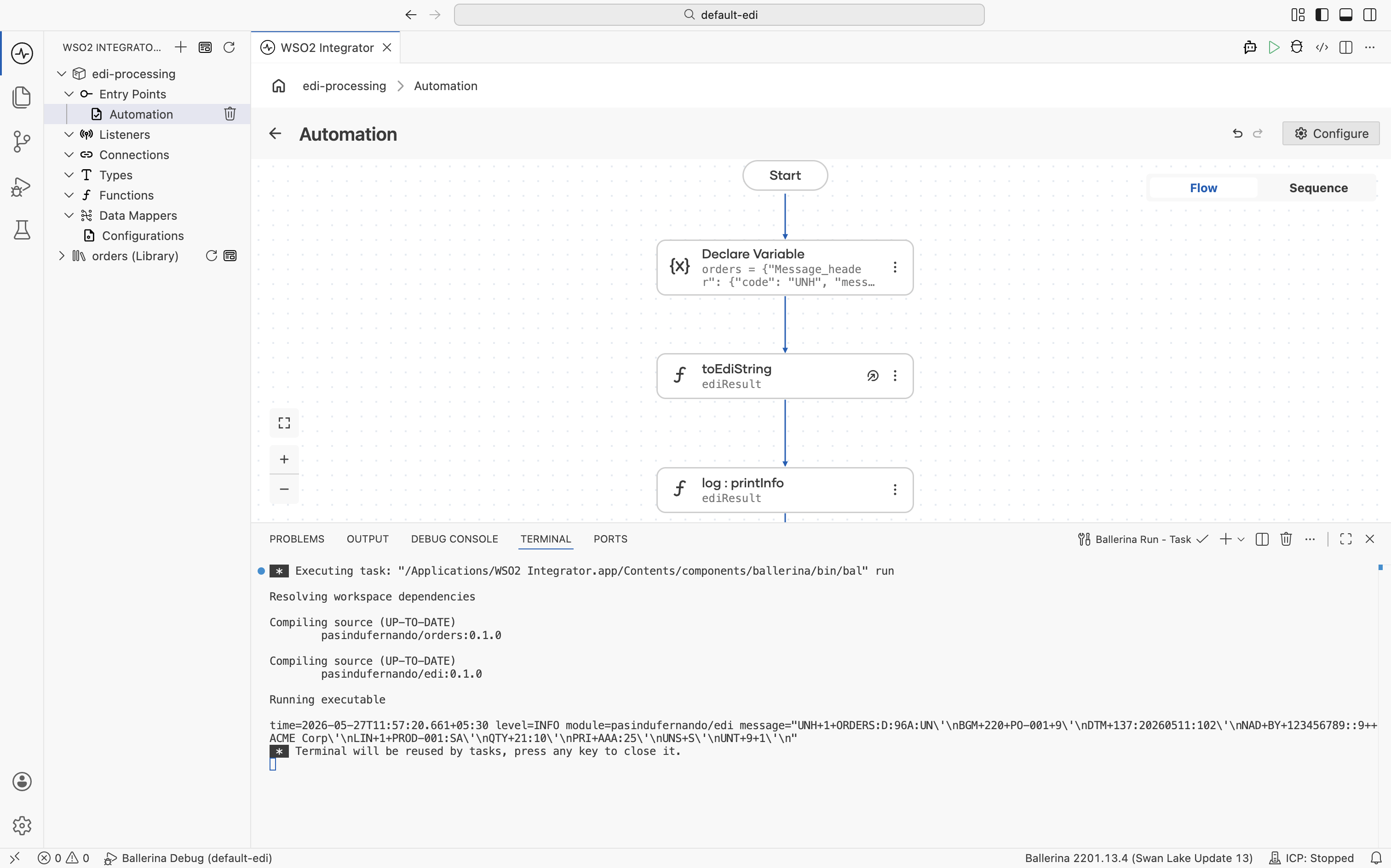Go to the home breadcrumb icon
Viewport: 1391px width, 868px height.
click(279, 86)
